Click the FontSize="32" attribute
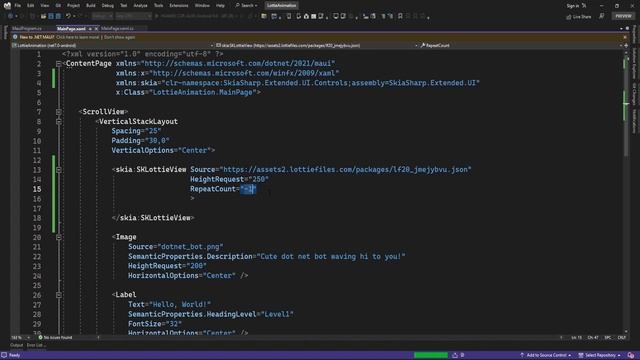This screenshot has width=640, height=360. pos(155,324)
